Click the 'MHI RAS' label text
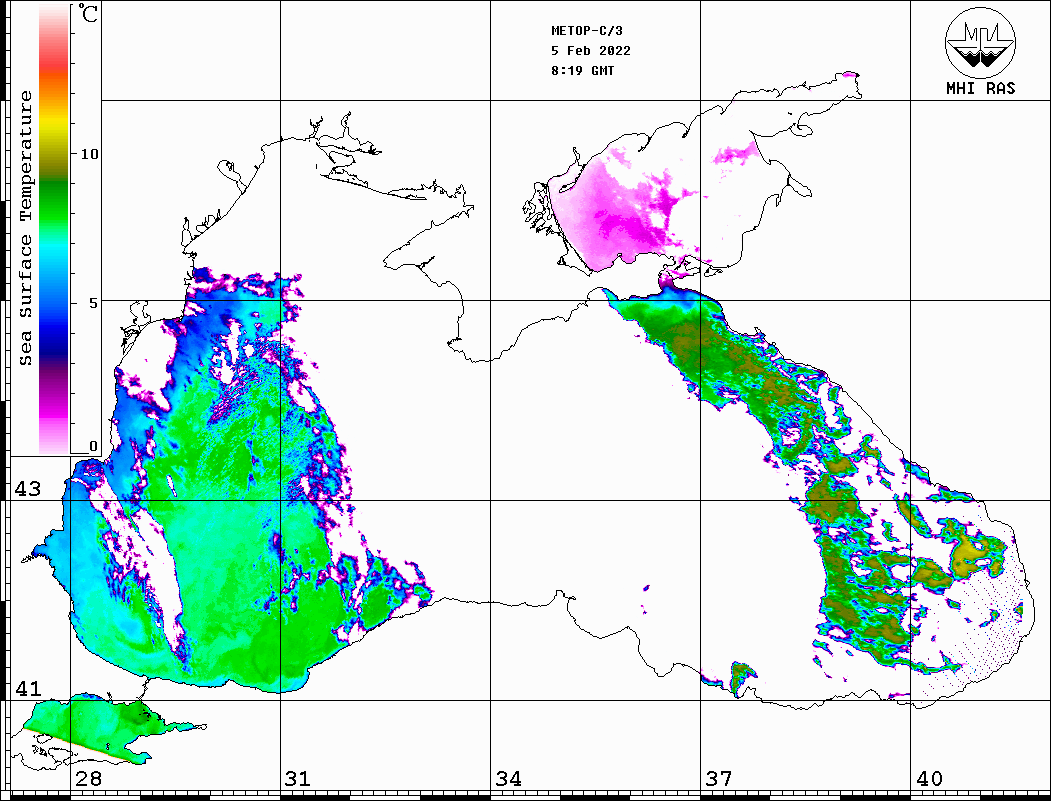 (980, 88)
